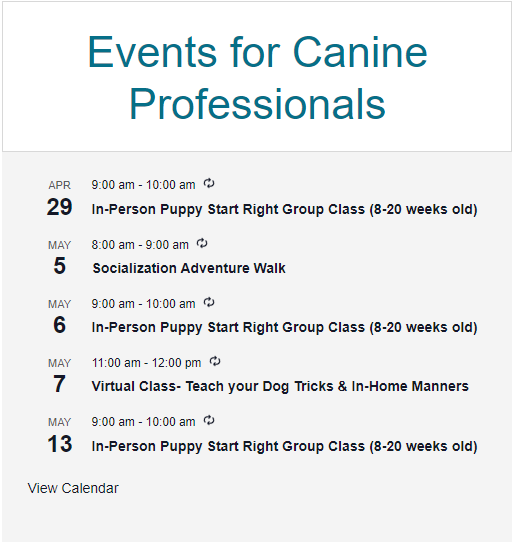Select the MAY 6 date label

[60, 317]
